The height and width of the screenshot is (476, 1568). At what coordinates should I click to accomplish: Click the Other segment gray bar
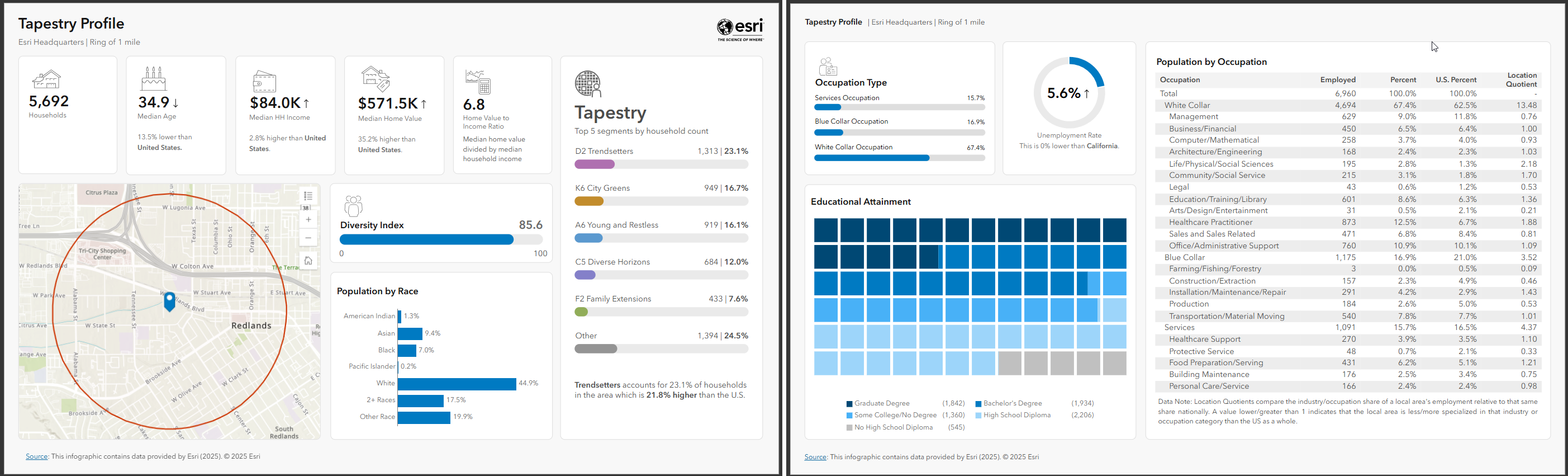click(x=596, y=348)
